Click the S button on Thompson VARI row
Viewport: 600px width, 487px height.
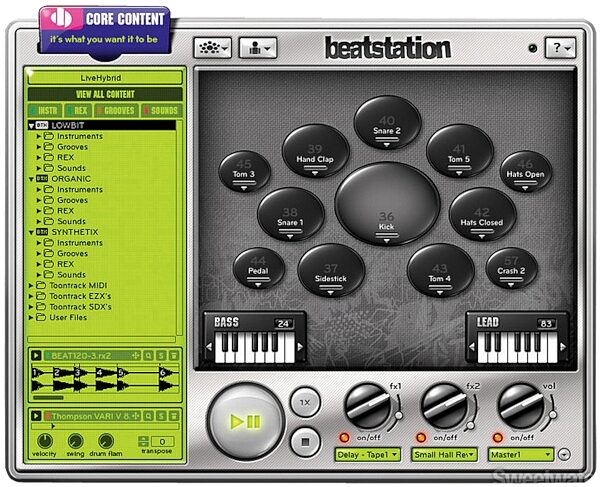click(x=161, y=415)
